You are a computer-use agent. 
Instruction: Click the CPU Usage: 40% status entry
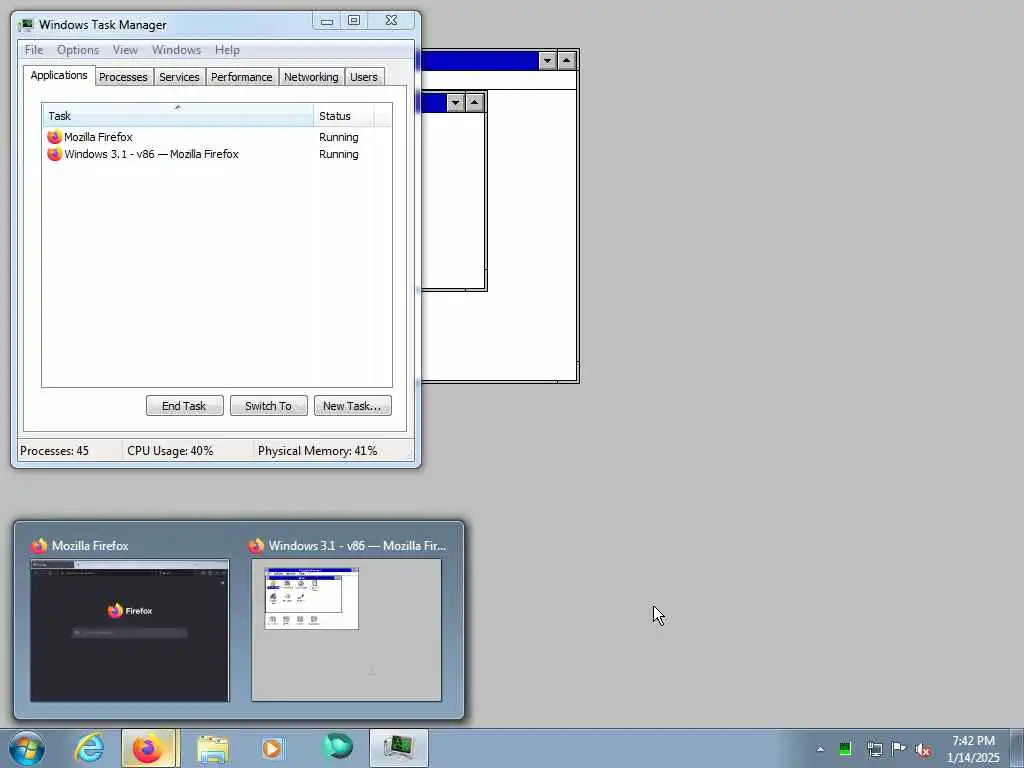pos(170,451)
